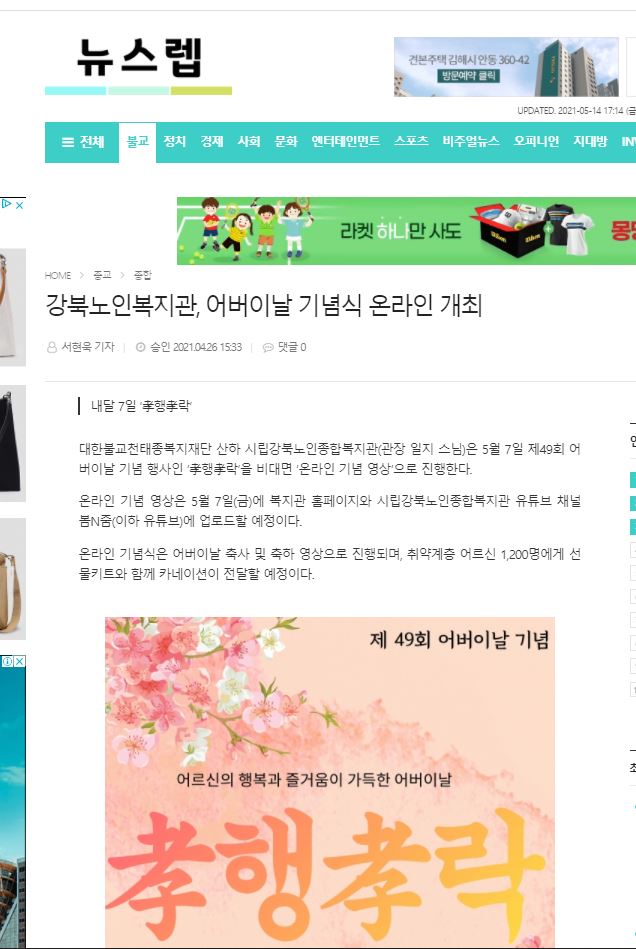Click the reporter person icon beside 서현욱 기자

(x=52, y=347)
